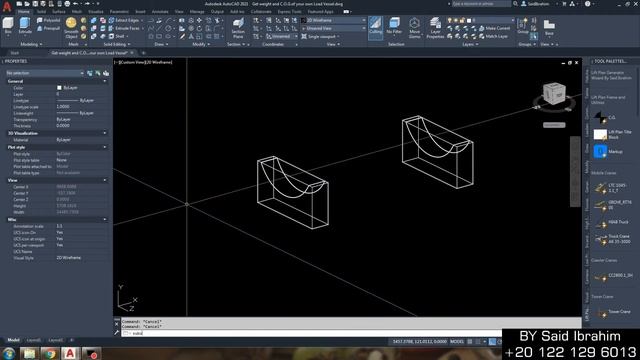
Task: Expand the Modeling panel flyout
Action: coord(31,44)
